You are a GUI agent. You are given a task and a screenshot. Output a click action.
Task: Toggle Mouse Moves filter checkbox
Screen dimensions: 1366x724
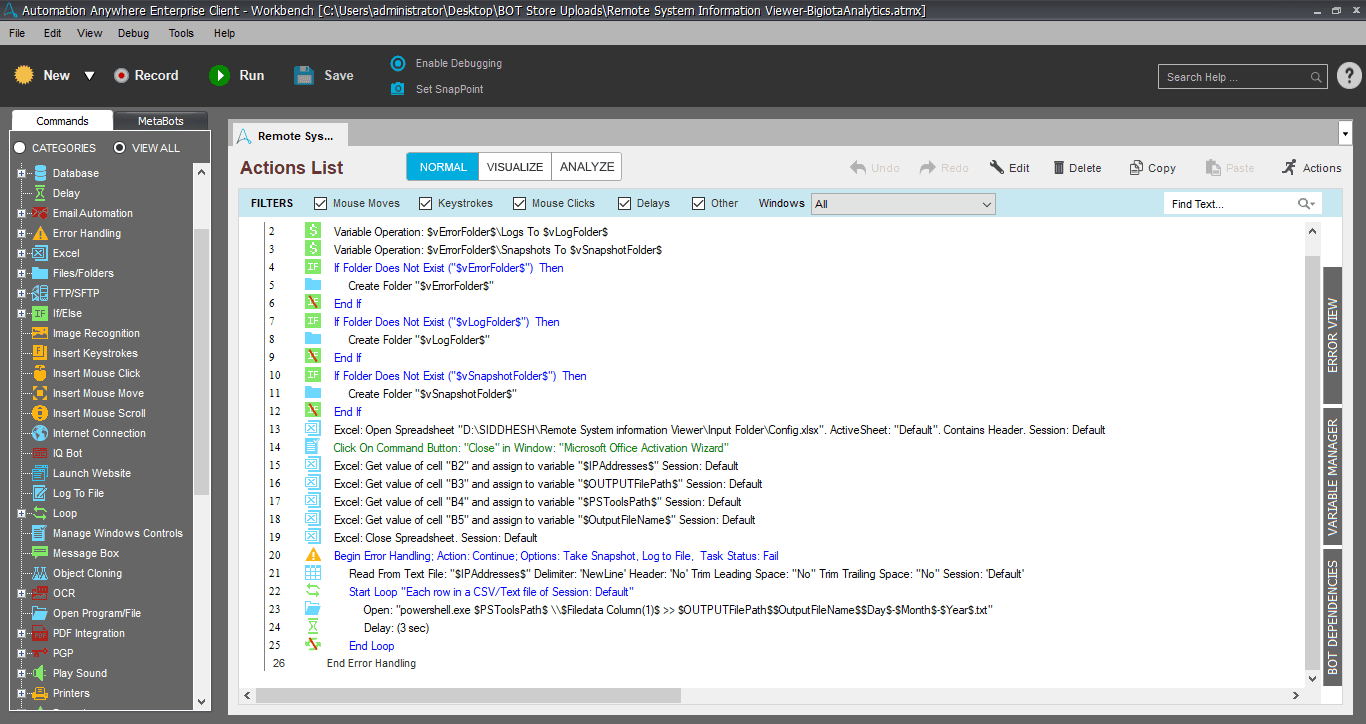320,203
